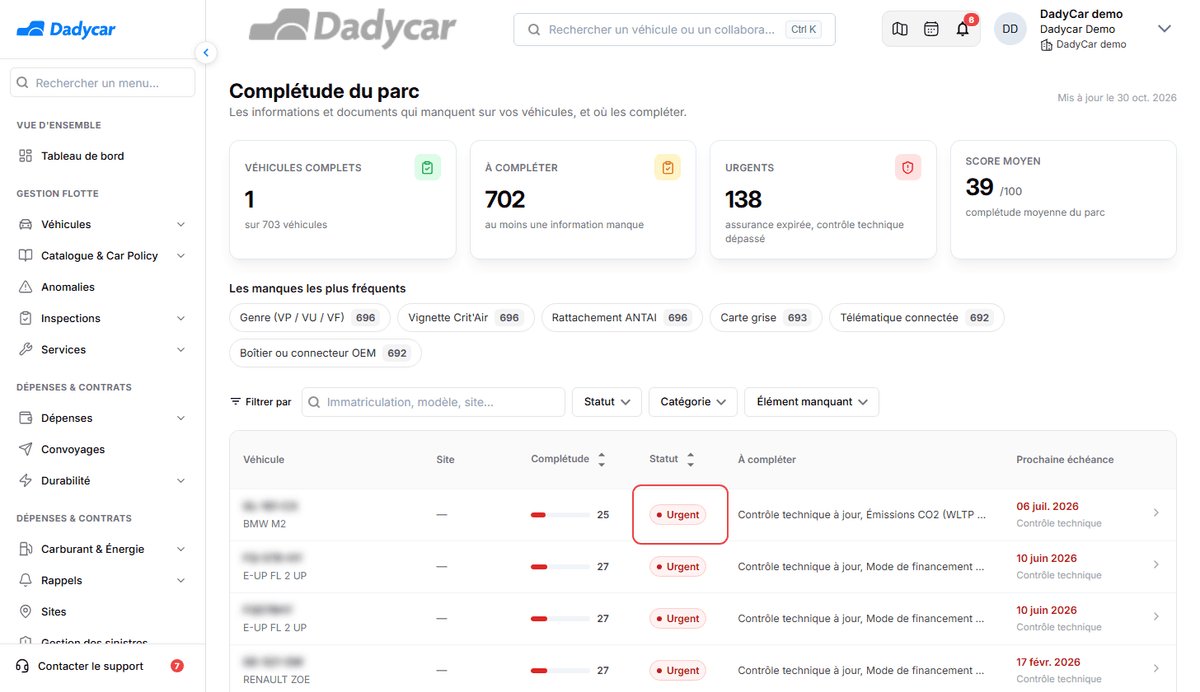This screenshot has width=1200, height=692.
Task: Click the Sites location pin icon
Action: pyautogui.click(x=25, y=611)
